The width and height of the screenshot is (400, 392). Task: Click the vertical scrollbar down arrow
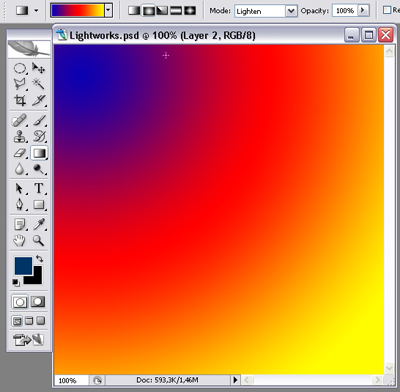389,368
